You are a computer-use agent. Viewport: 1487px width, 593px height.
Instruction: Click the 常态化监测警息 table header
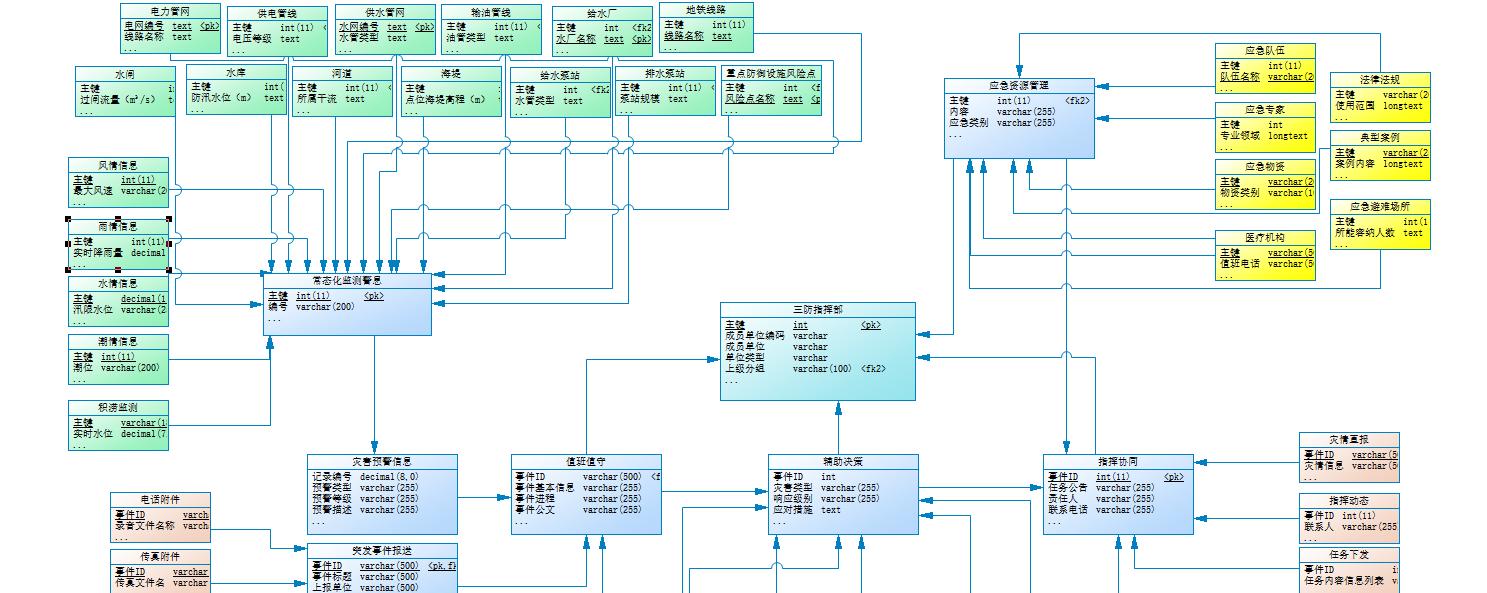(348, 282)
